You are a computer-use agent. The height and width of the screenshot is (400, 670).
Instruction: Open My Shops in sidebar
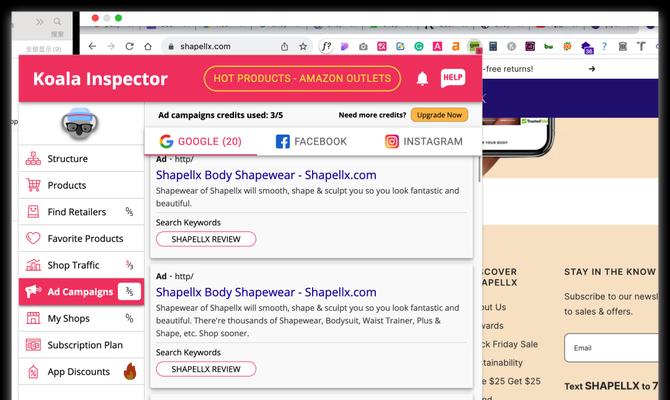tap(81, 318)
